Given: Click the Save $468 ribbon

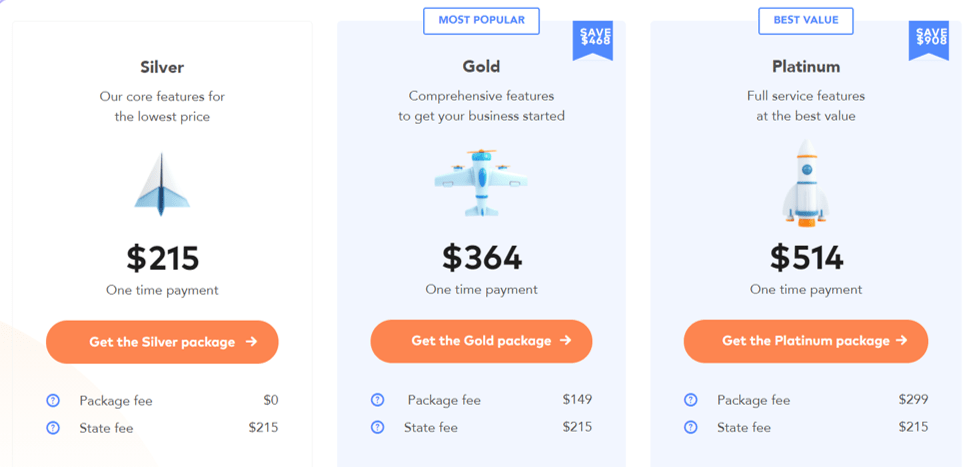Looking at the screenshot, I should pos(594,39).
